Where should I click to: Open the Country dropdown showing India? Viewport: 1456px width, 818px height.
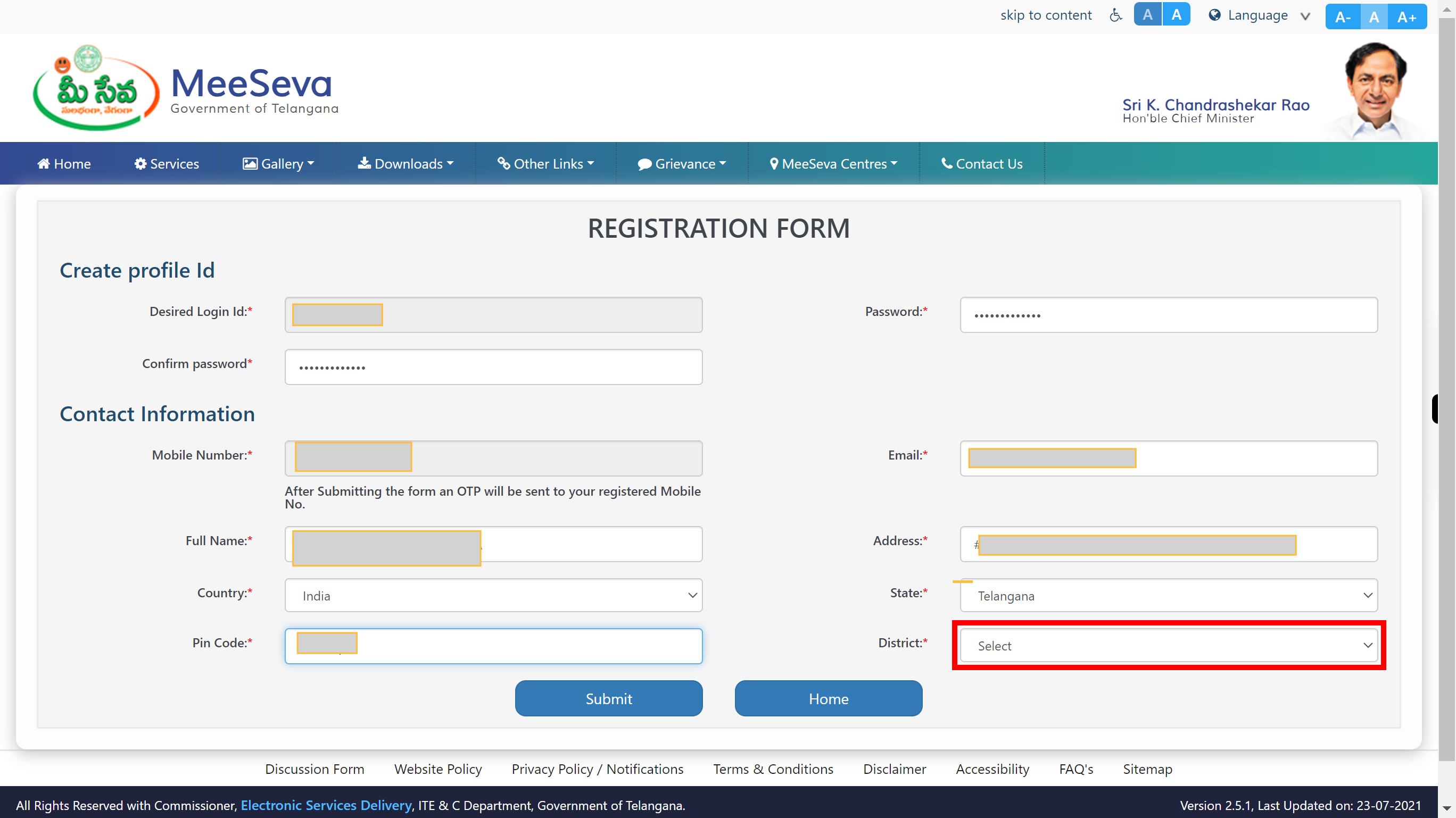click(493, 596)
